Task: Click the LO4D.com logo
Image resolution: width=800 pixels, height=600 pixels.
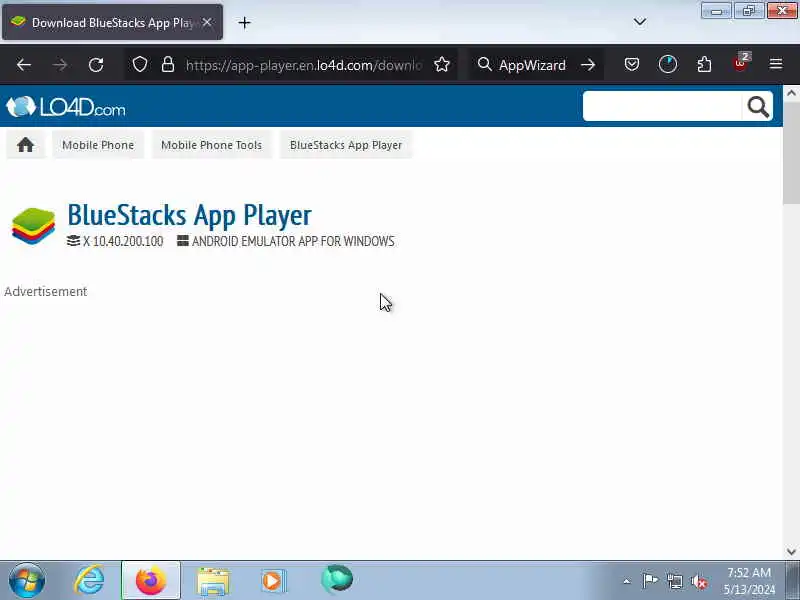Action: click(66, 107)
